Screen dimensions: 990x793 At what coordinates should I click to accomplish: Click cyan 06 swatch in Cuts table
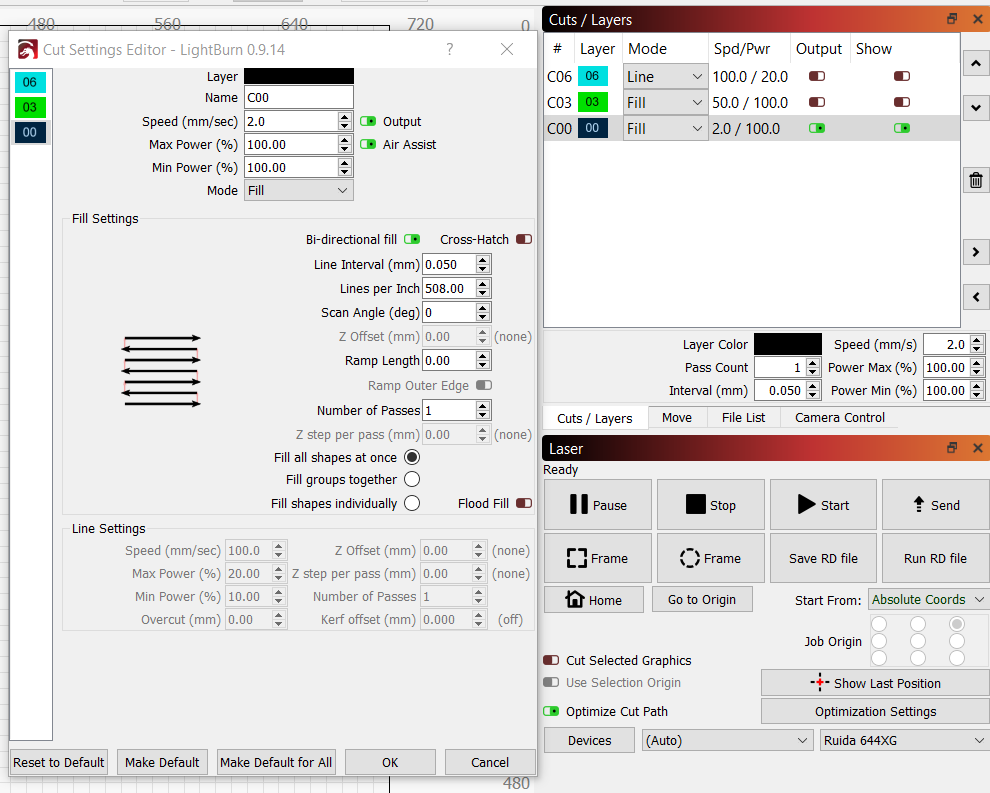(592, 76)
